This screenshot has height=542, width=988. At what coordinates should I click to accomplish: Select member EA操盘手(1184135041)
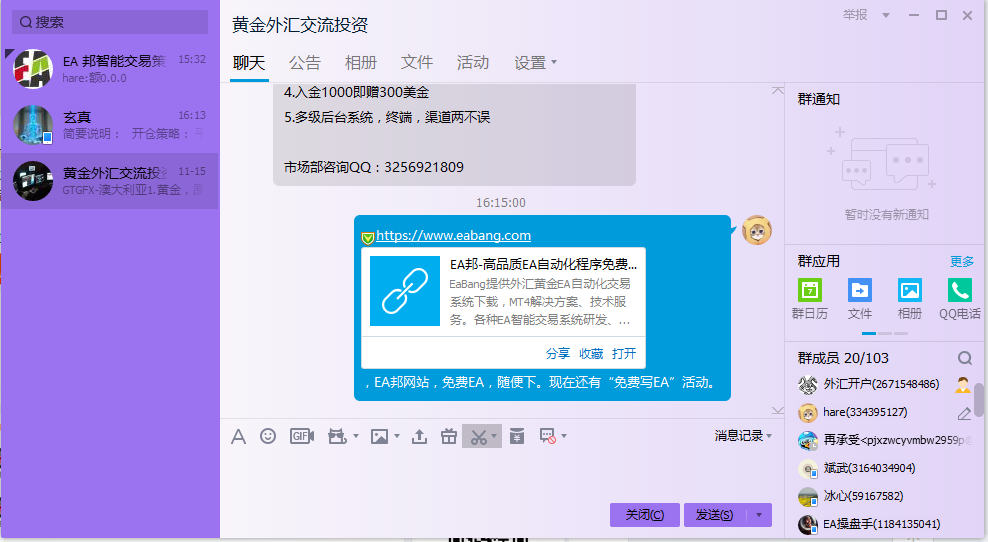click(x=882, y=524)
